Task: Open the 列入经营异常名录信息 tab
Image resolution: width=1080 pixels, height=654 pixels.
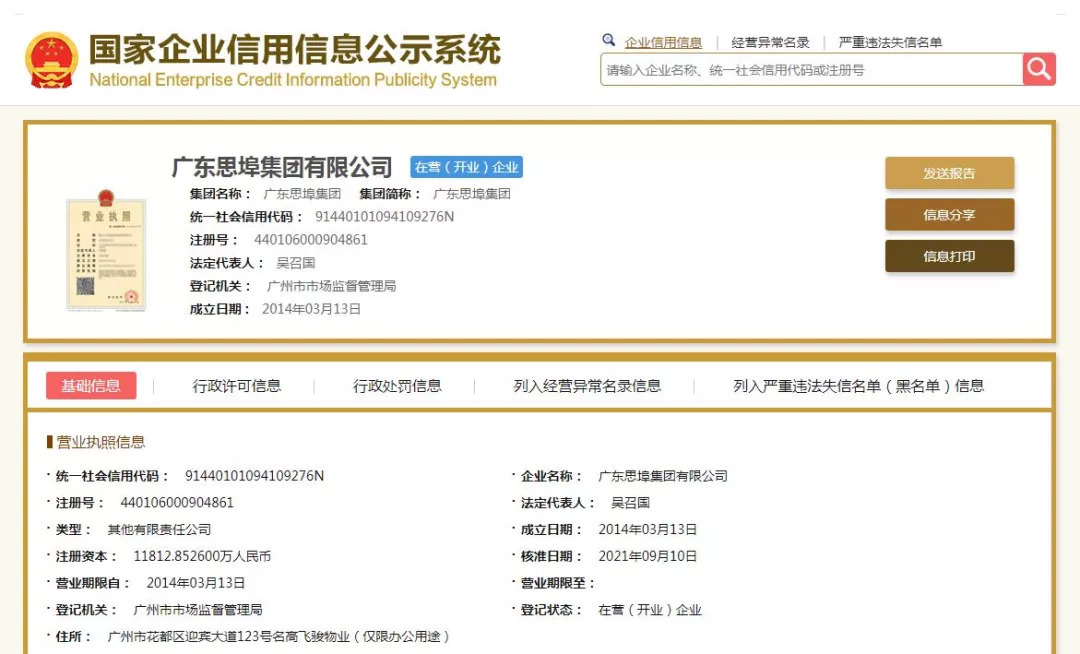Action: pos(587,386)
